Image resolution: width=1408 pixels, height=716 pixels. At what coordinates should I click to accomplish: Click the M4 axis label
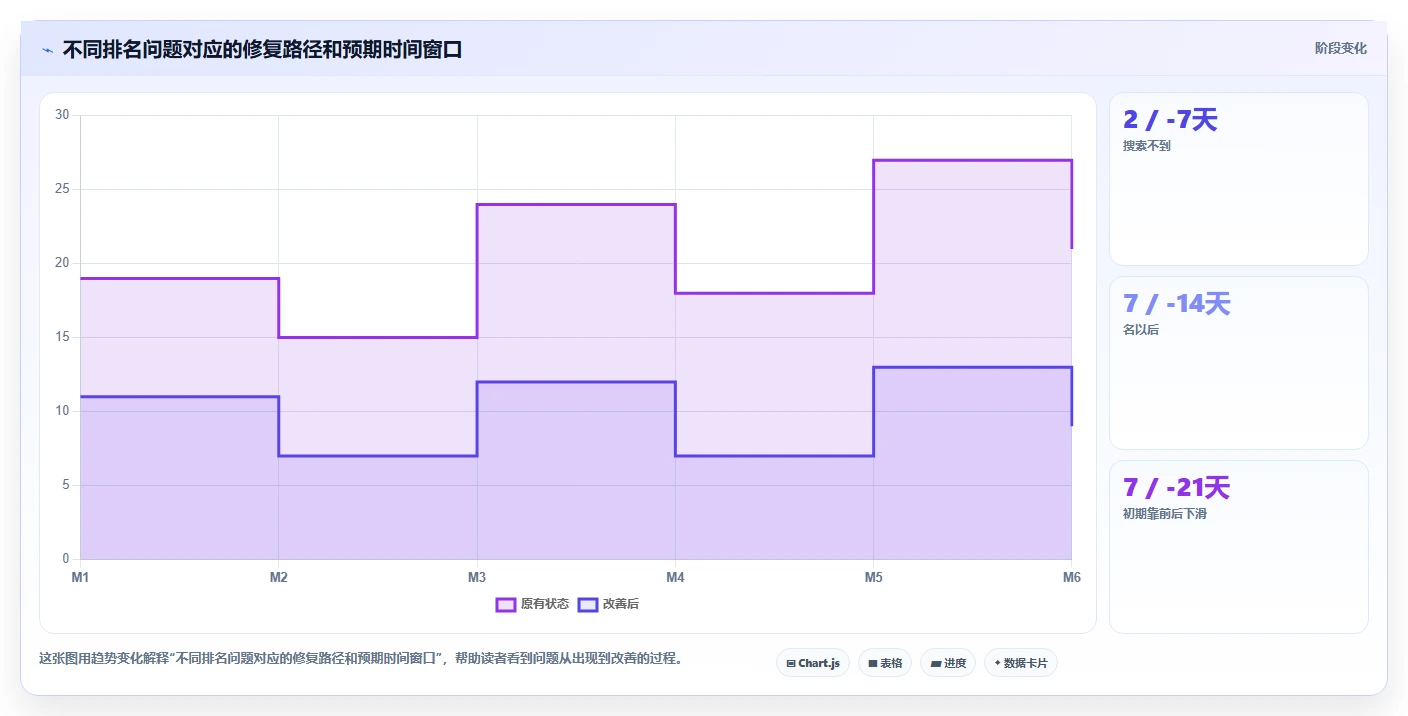point(675,577)
